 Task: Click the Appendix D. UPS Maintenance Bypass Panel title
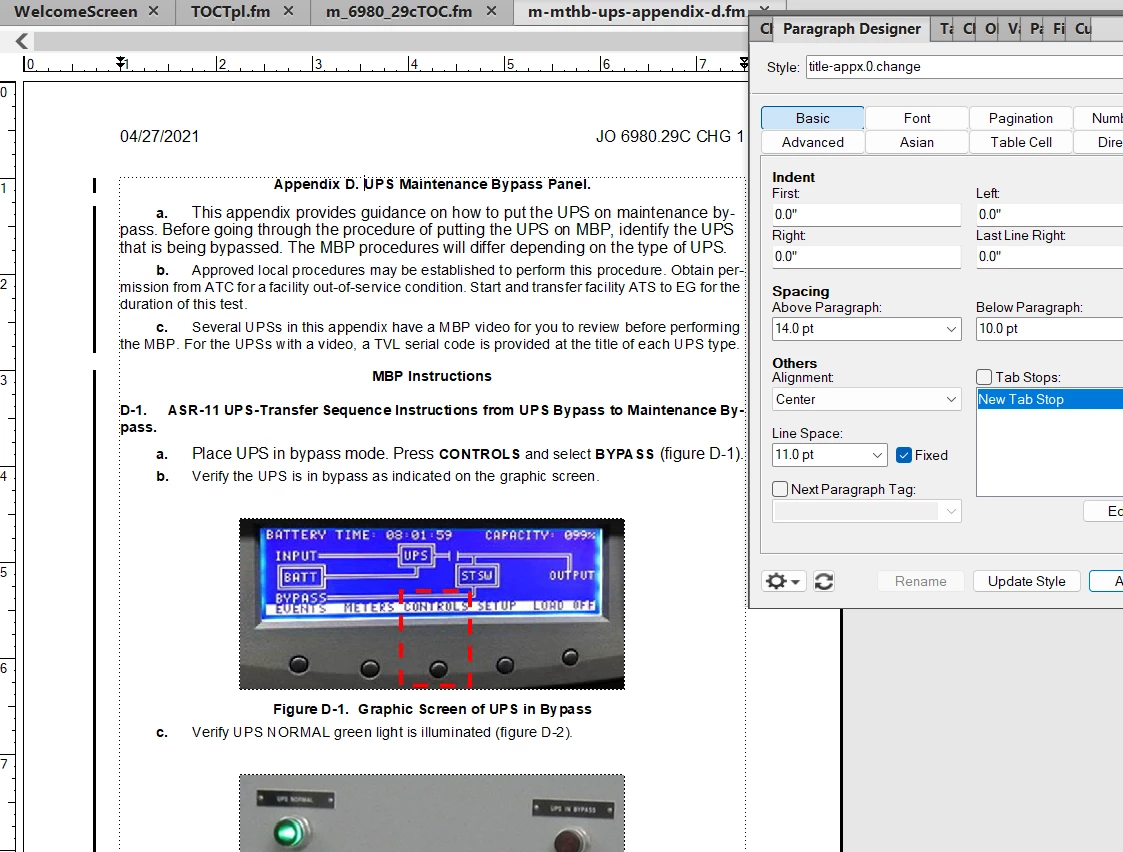tap(432, 185)
